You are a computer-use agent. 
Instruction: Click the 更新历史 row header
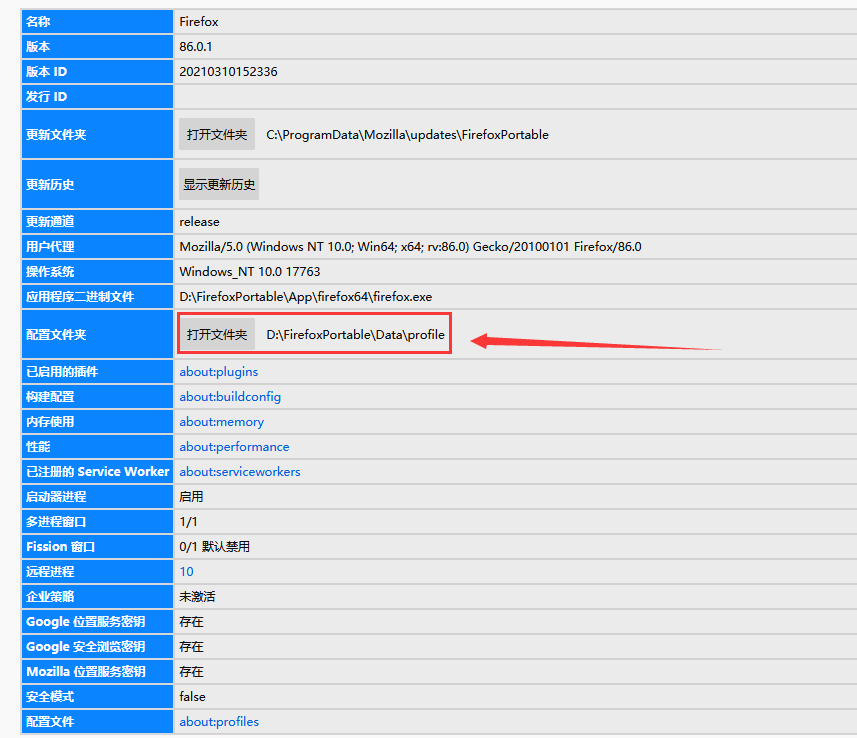(97, 184)
